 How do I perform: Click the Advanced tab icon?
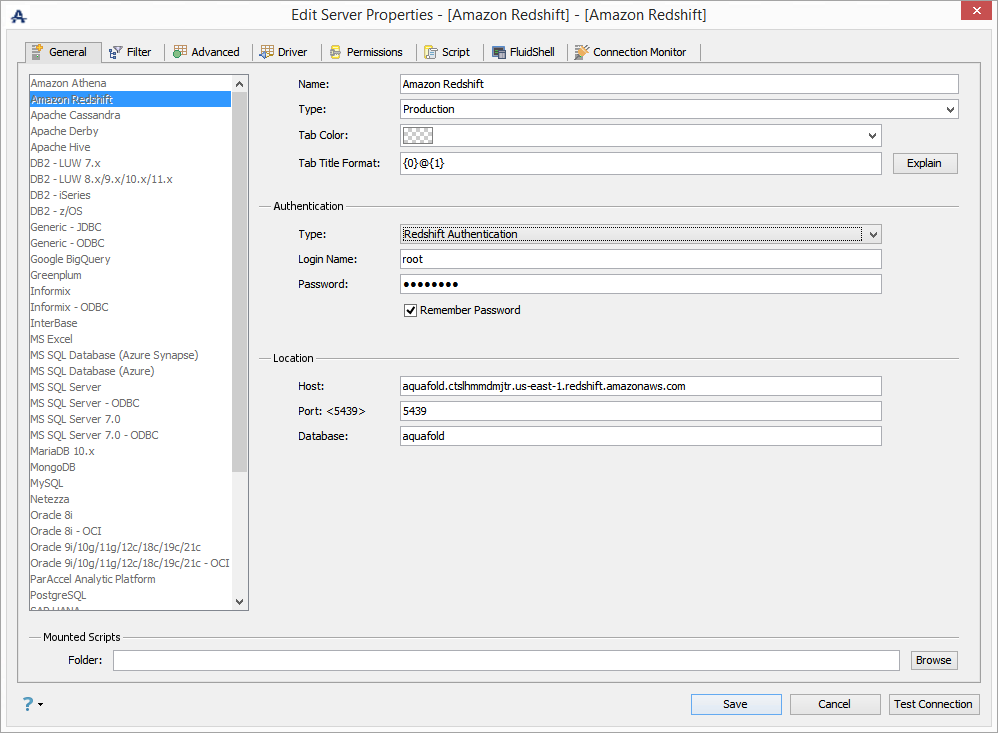click(179, 52)
